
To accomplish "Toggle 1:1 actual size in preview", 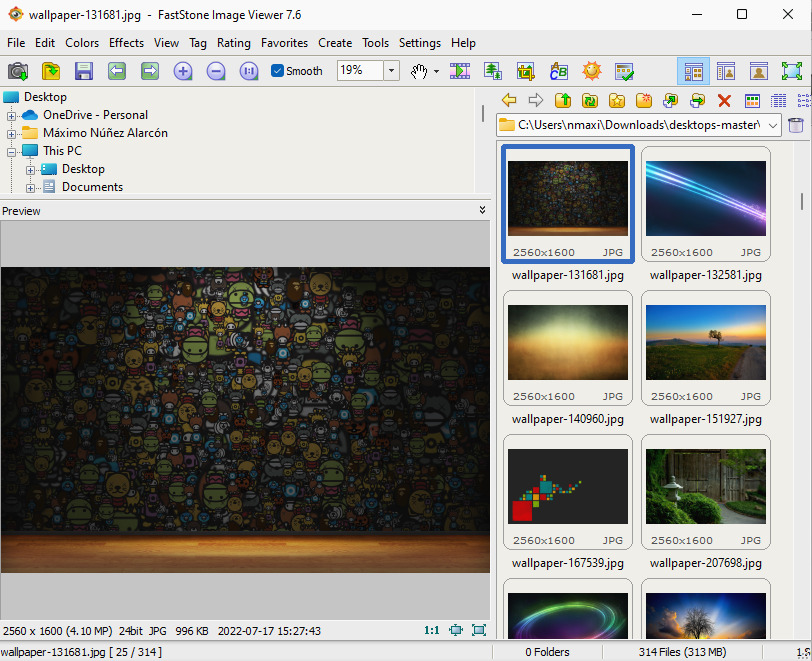I will (432, 630).
